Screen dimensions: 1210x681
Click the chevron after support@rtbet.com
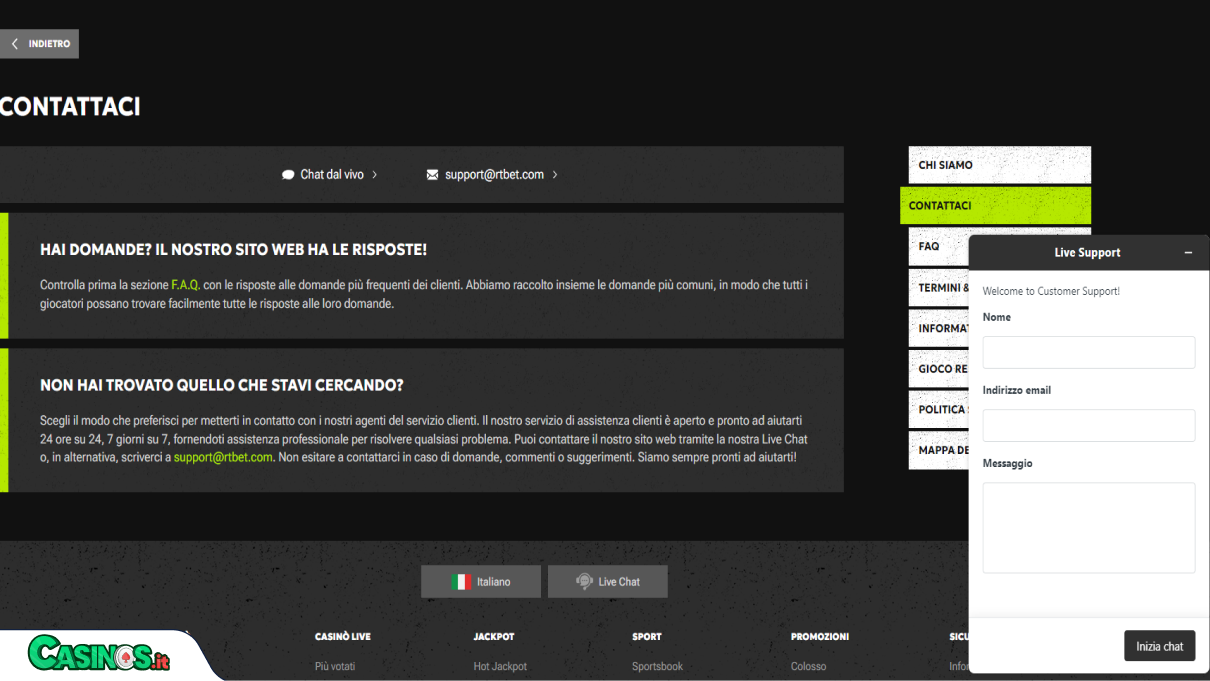coord(555,174)
